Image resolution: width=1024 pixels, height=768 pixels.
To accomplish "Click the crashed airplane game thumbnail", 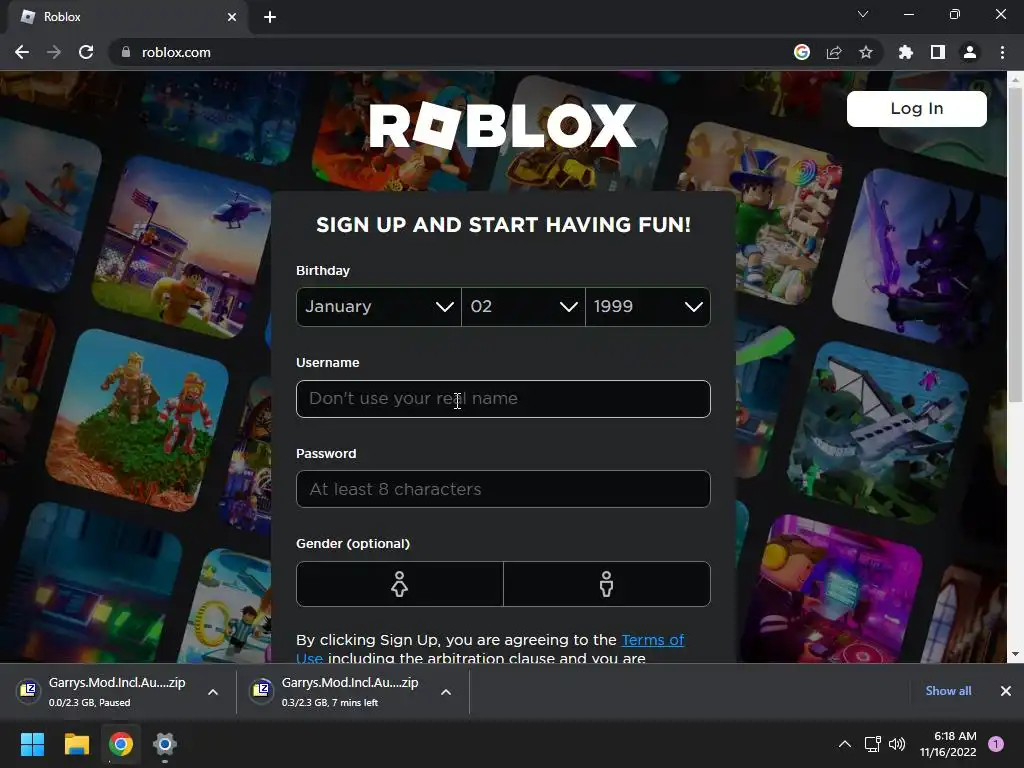I will pyautogui.click(x=880, y=432).
